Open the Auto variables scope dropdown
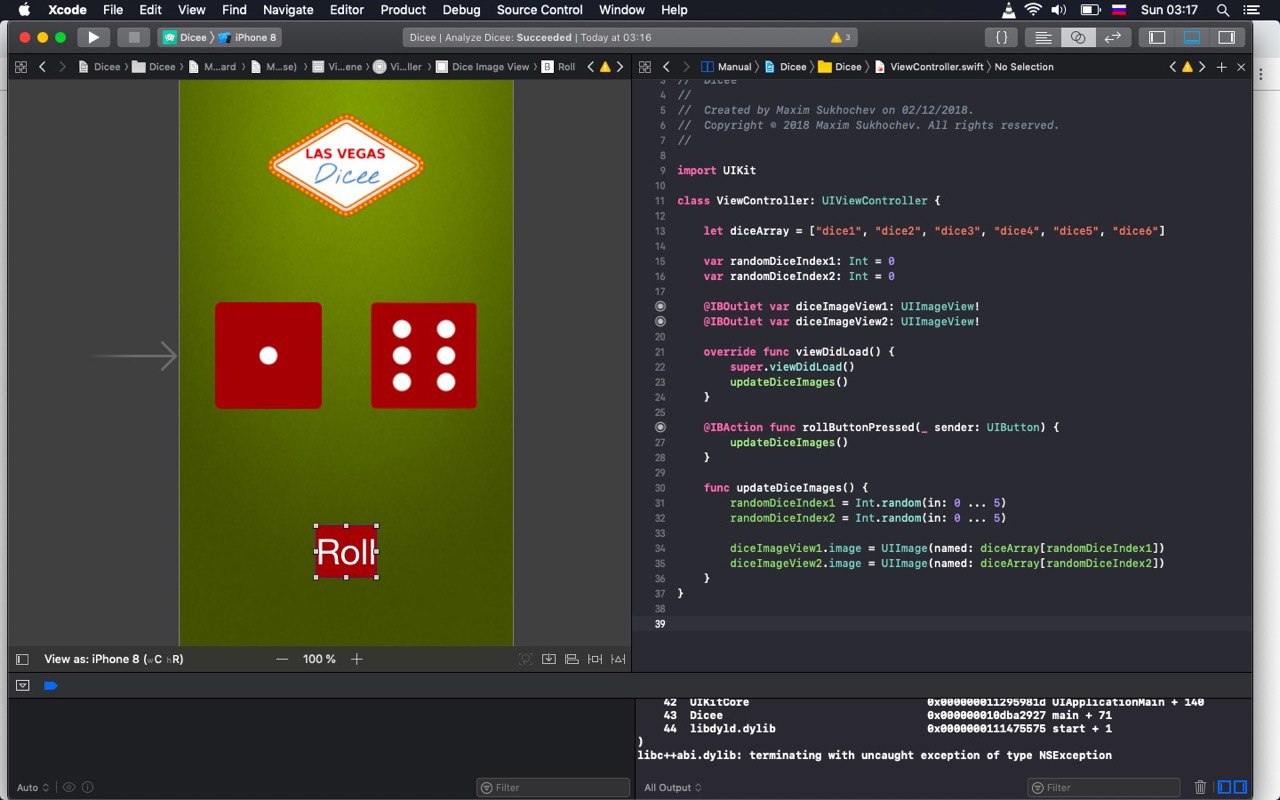1280x800 pixels. pos(34,787)
